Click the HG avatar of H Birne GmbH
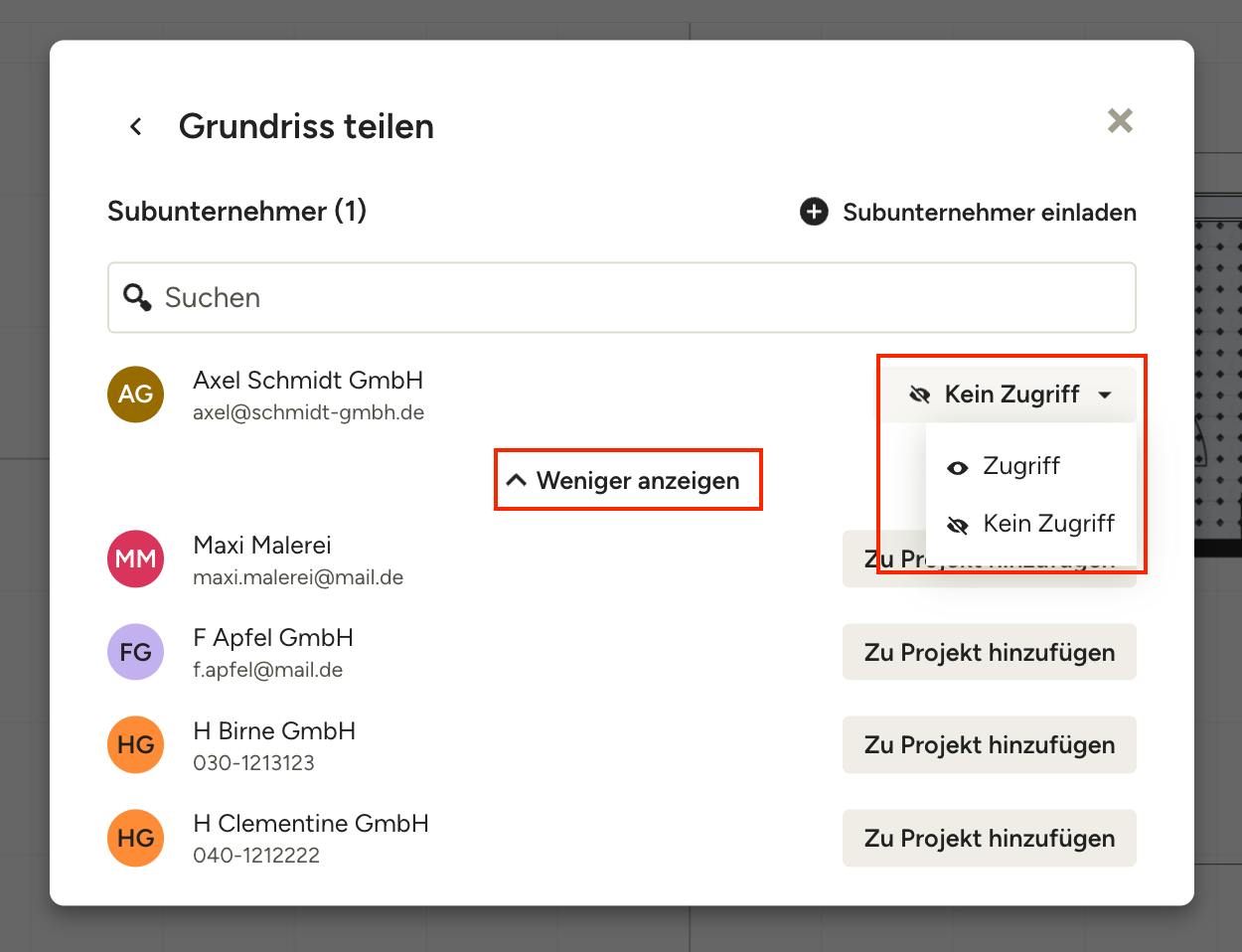The height and width of the screenshot is (952, 1242). [135, 744]
